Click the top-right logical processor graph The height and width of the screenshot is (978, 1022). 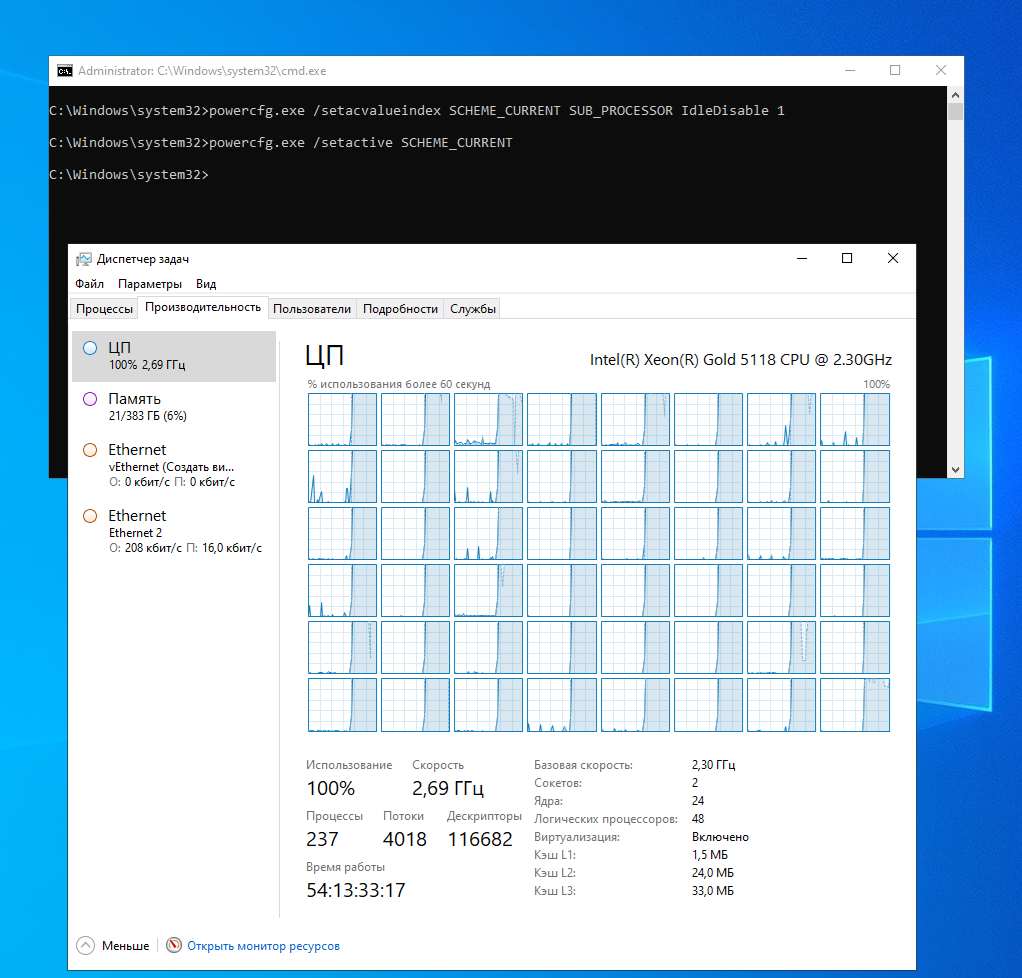(854, 419)
